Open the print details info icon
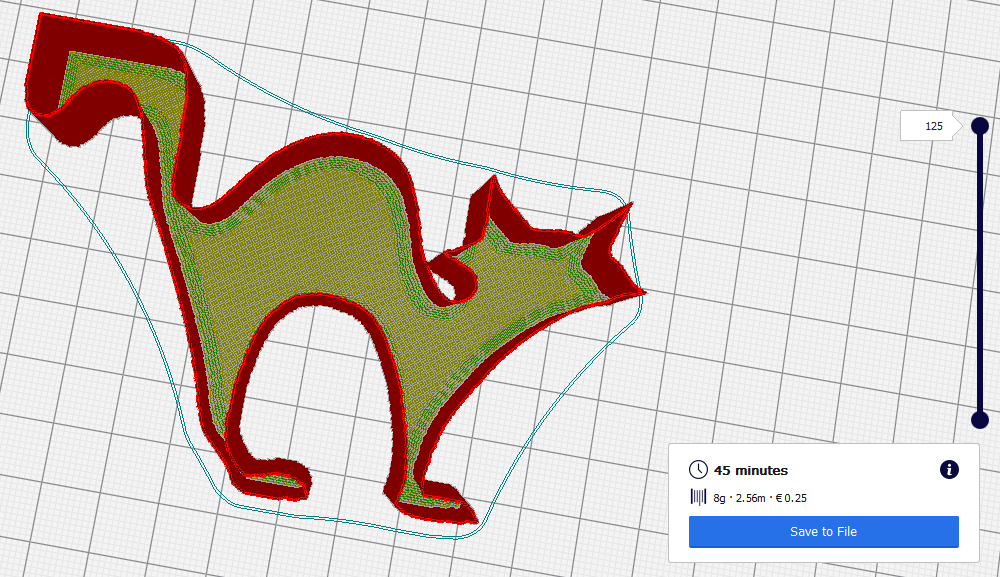 (x=947, y=470)
